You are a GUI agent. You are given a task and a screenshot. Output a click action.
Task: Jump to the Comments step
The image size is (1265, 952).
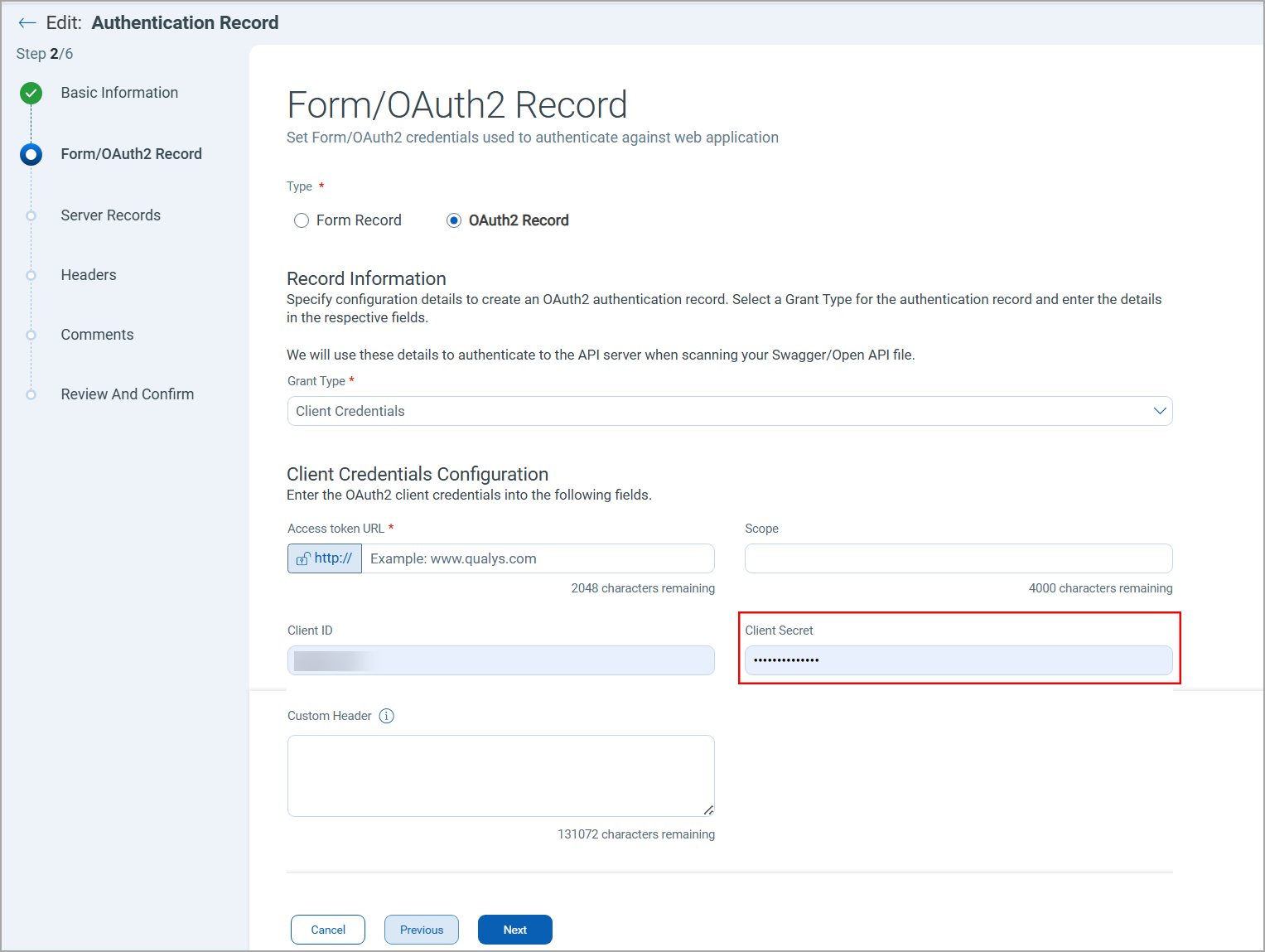coord(97,335)
